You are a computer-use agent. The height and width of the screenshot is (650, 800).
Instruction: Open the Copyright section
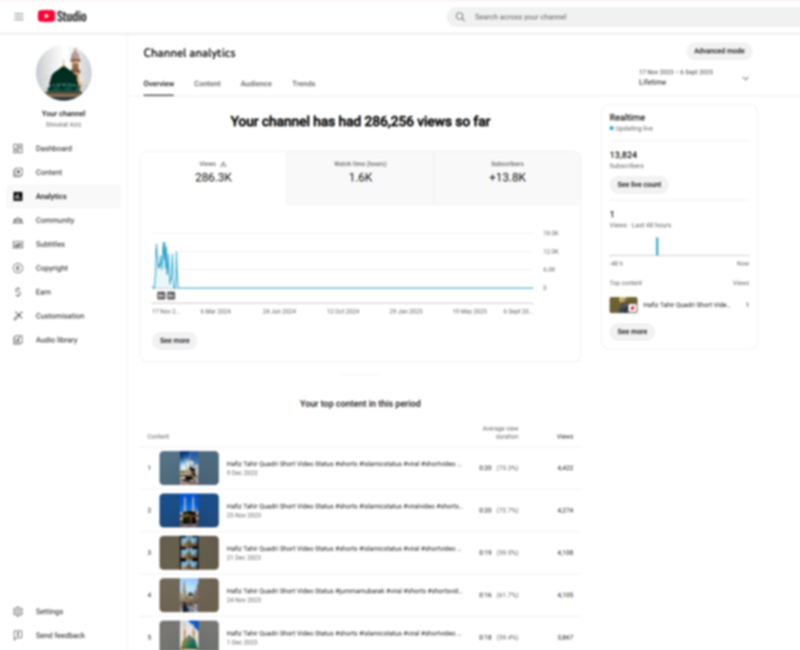coord(52,268)
